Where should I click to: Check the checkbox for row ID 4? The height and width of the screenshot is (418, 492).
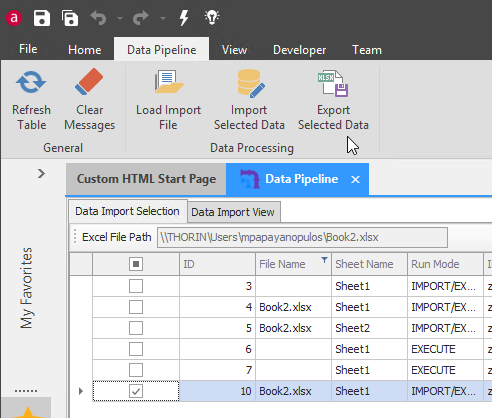pyautogui.click(x=136, y=307)
